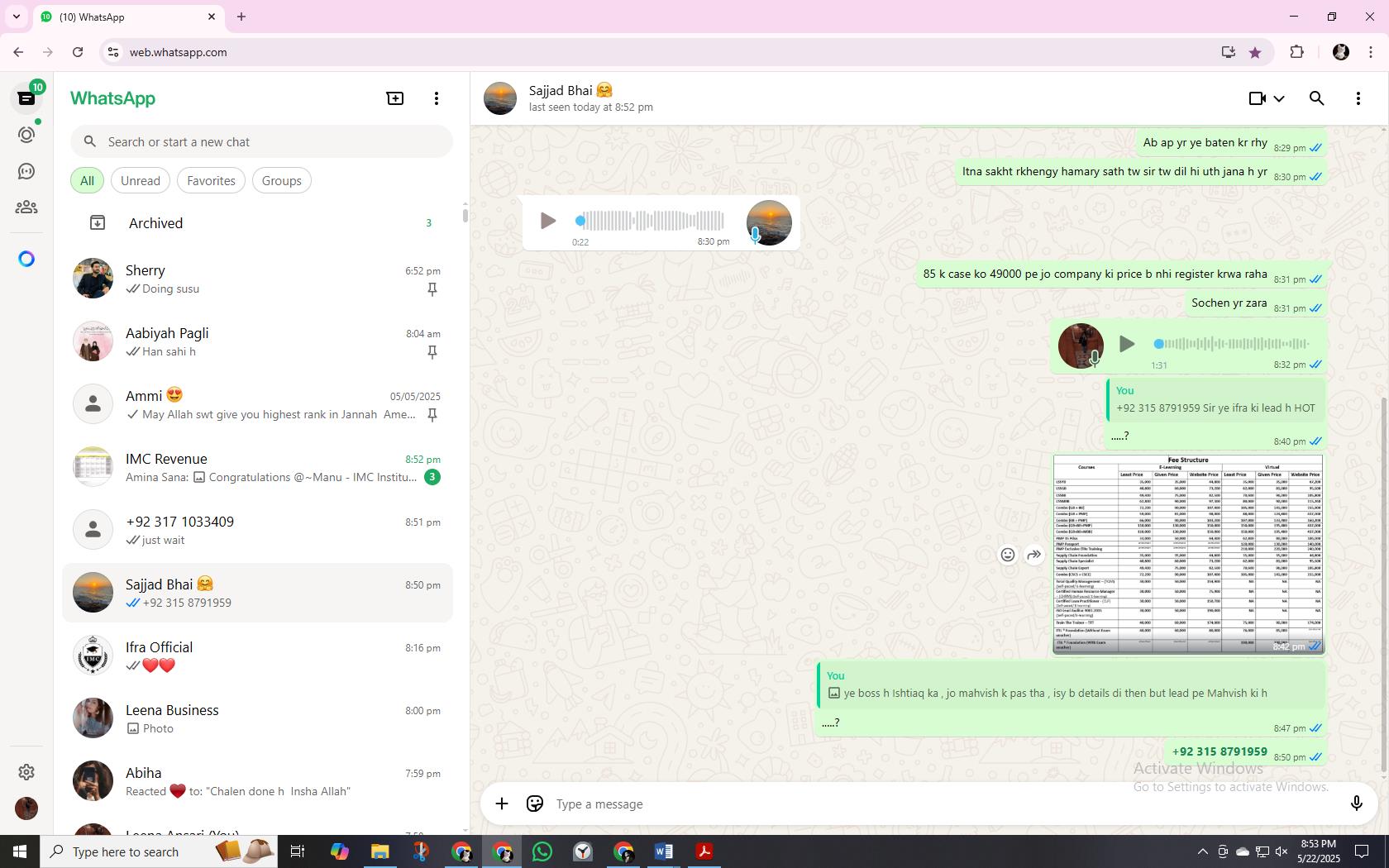Open the Fee Structure image thumbnail

[1188, 554]
